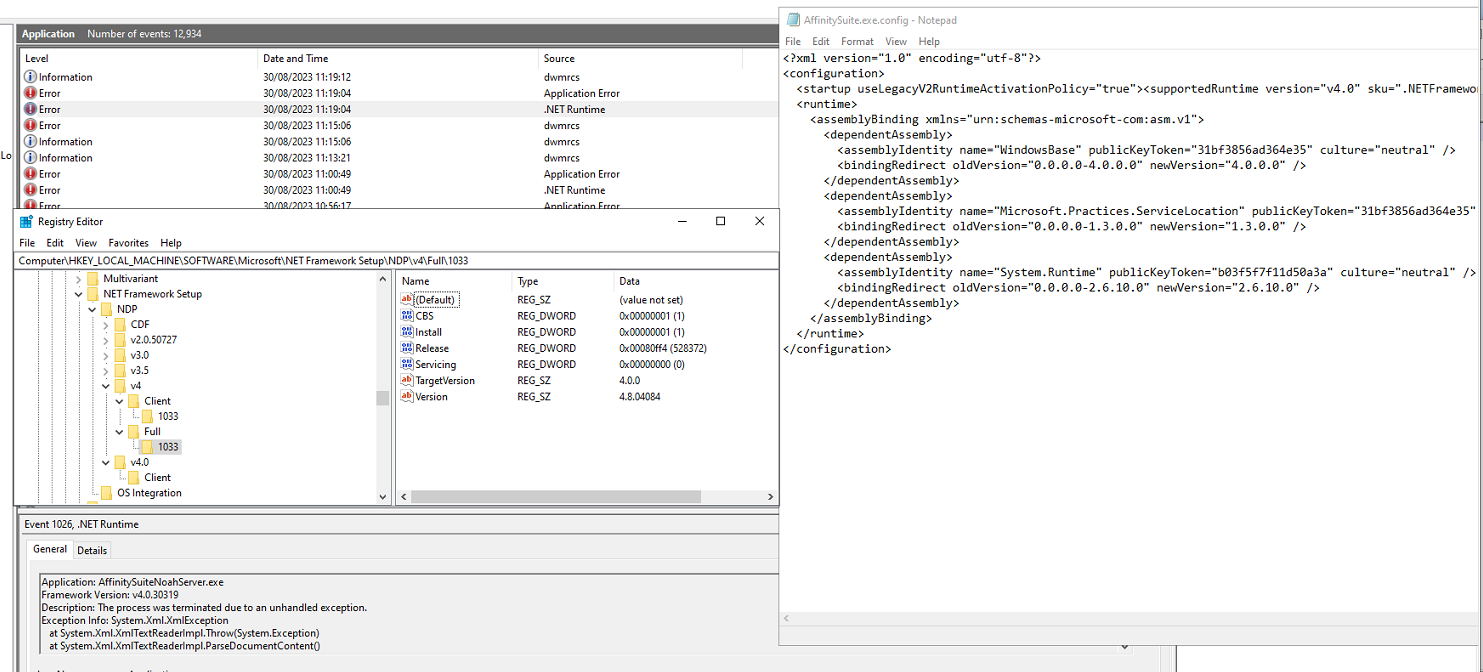Click the Information icon on the 11:19:12 dwmrcs event

tap(33, 76)
